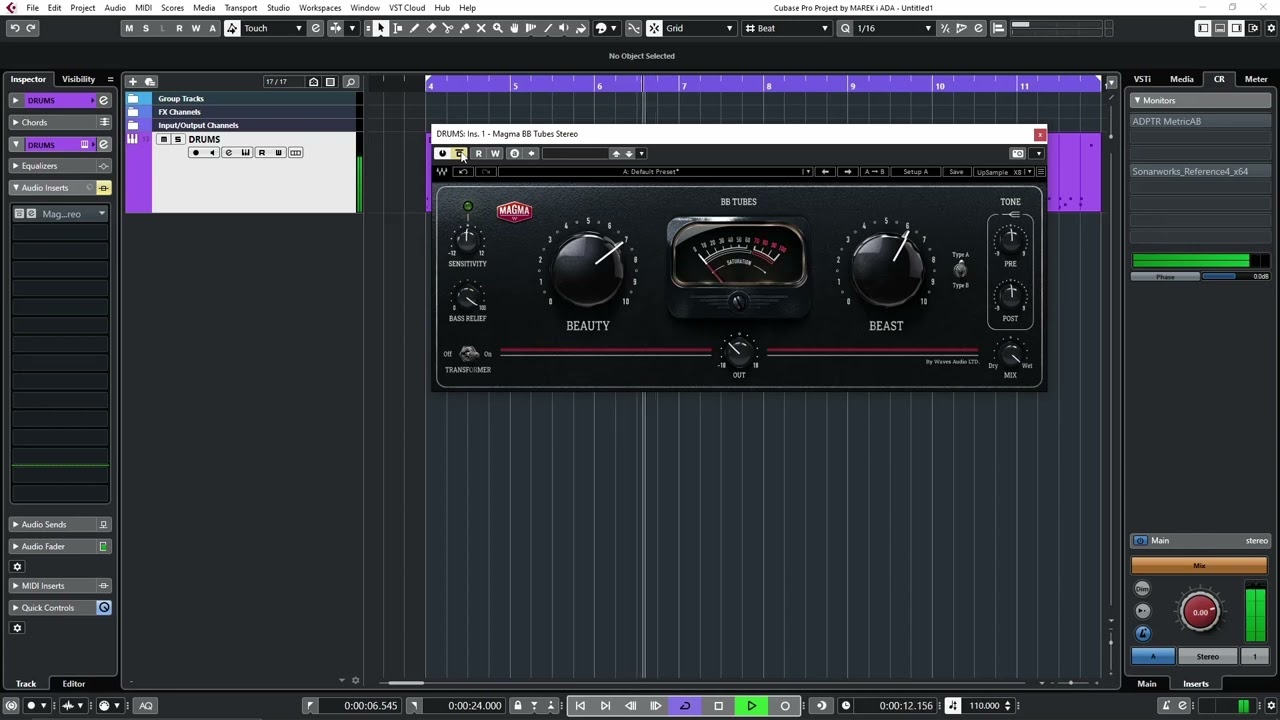Open the Inserts tab in Control Room

pyautogui.click(x=1196, y=684)
